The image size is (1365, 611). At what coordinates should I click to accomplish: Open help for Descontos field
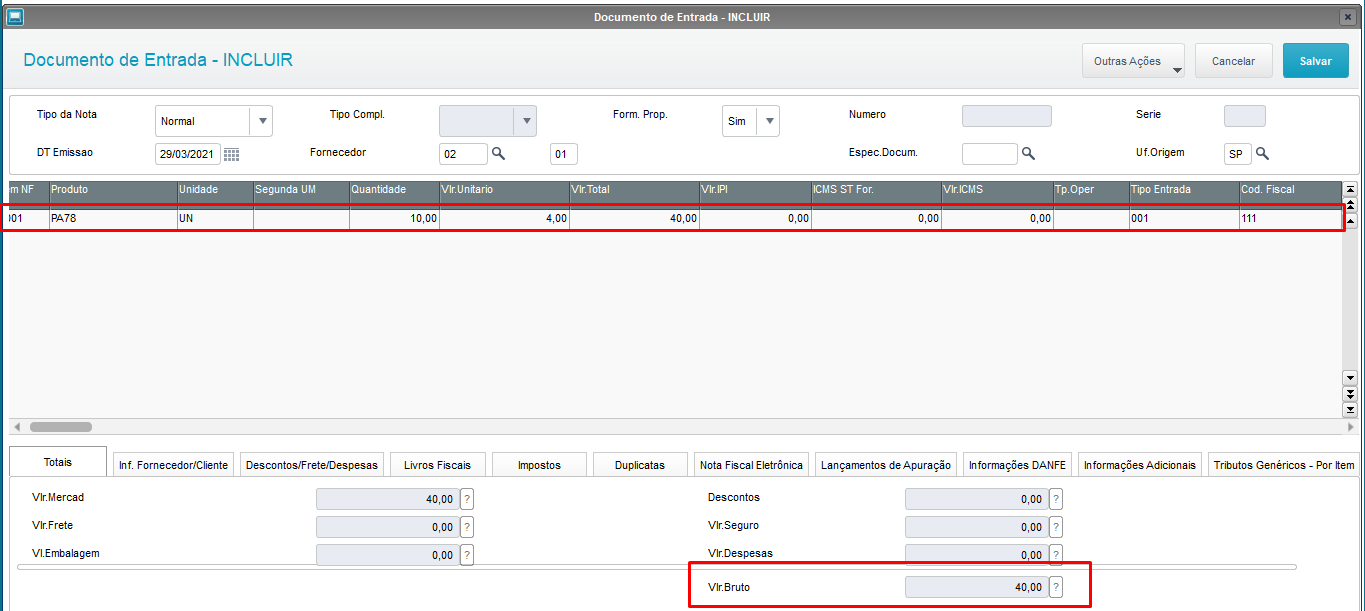pos(1056,499)
